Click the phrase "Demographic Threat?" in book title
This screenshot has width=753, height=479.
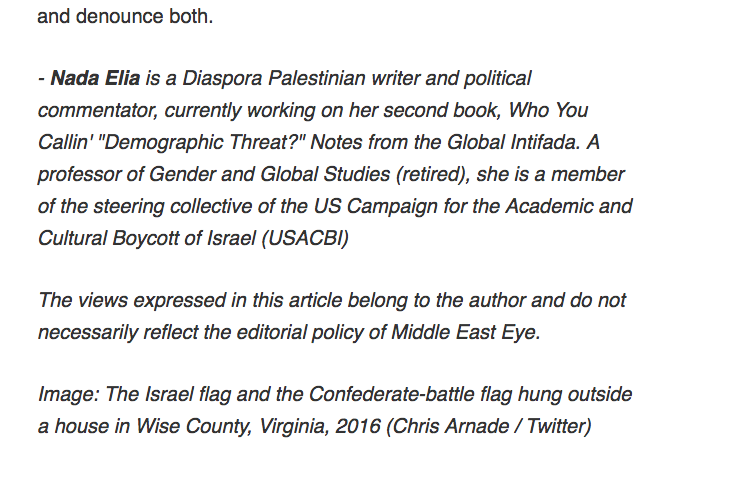(x=201, y=143)
